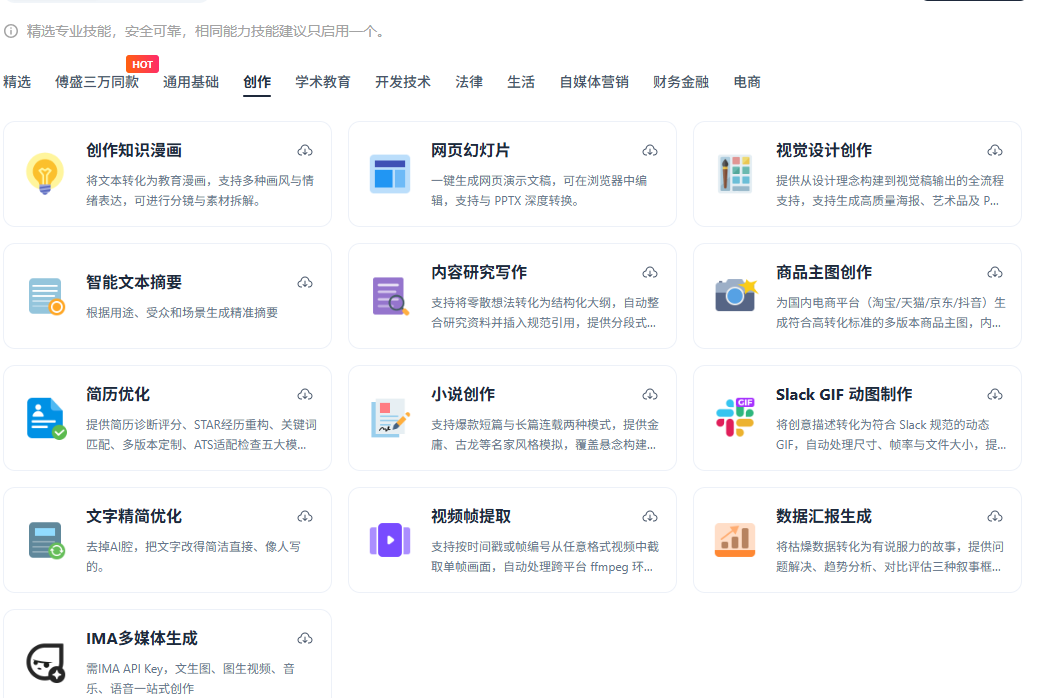Click the bar chart icon on 数据汇报生成
This screenshot has width=1043, height=698.
pos(734,542)
